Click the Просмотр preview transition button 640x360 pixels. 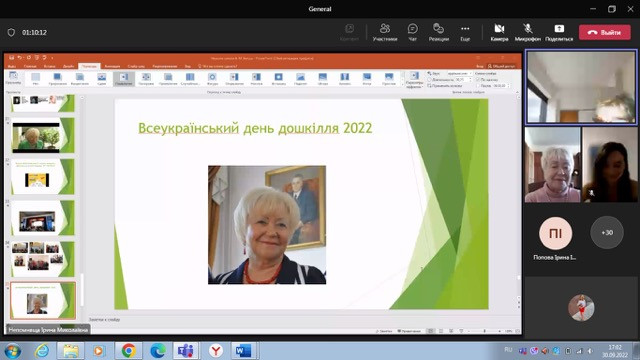13,78
